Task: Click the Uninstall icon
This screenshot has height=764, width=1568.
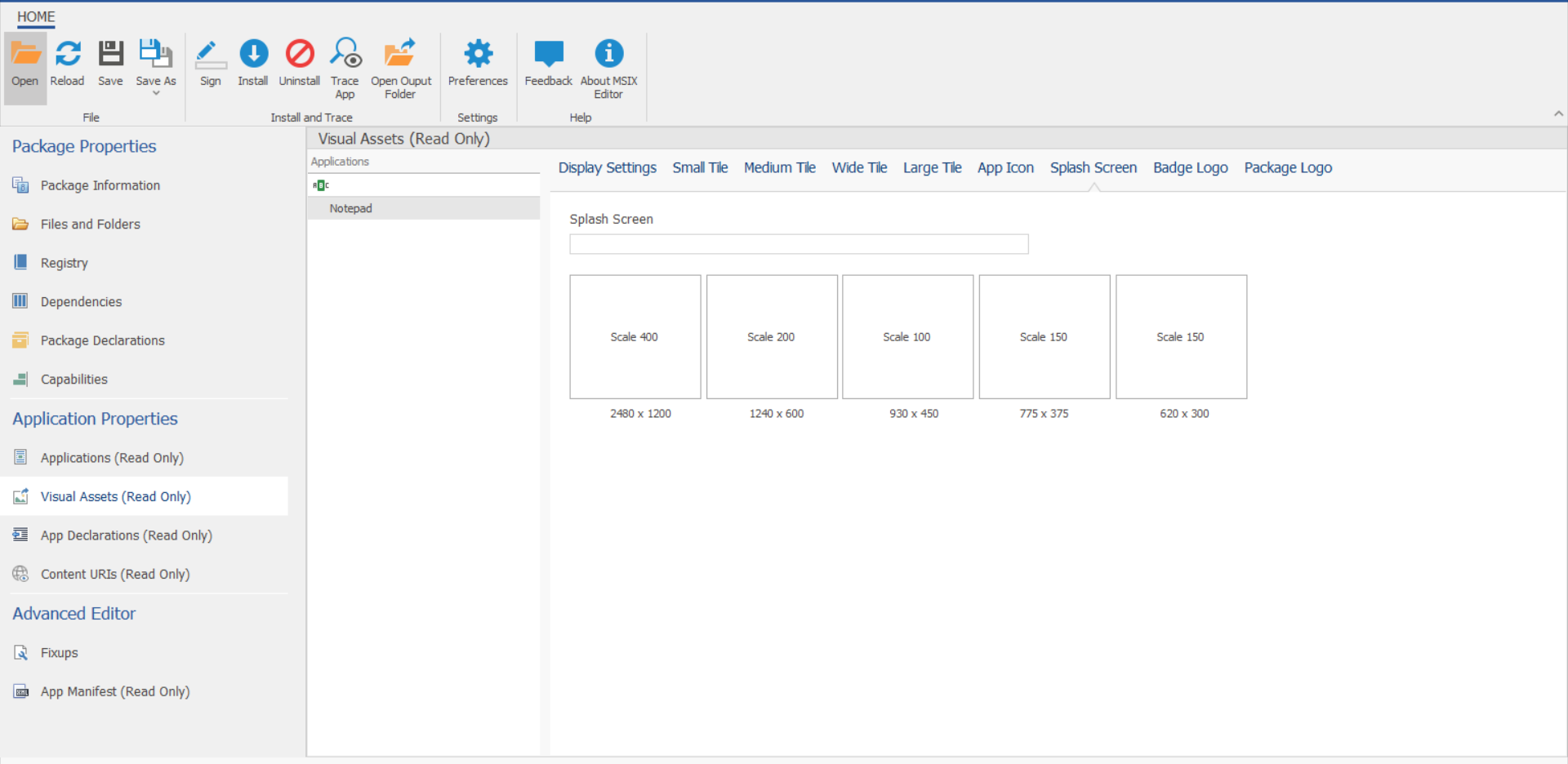Action: point(300,55)
